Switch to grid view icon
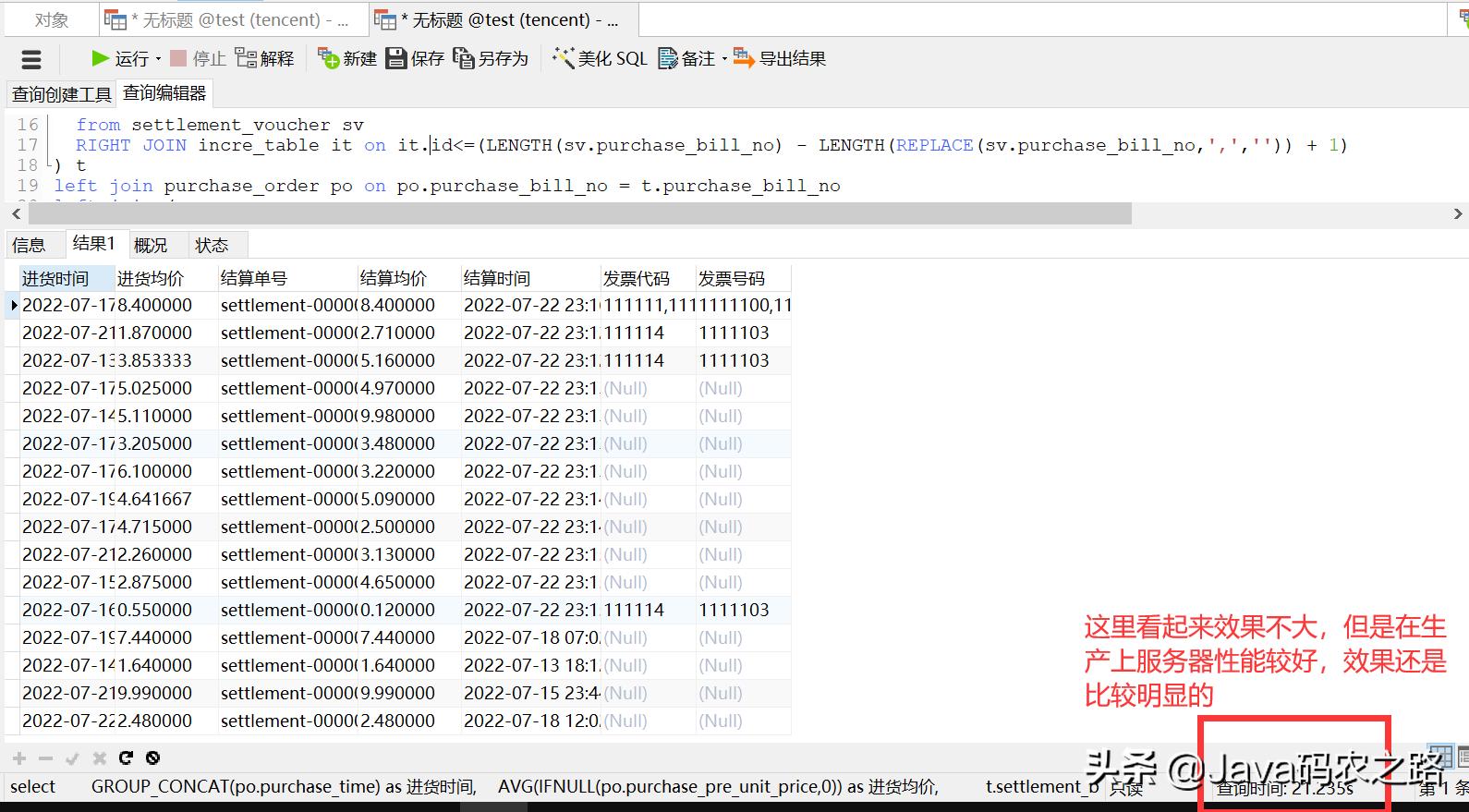 pyautogui.click(x=1440, y=756)
